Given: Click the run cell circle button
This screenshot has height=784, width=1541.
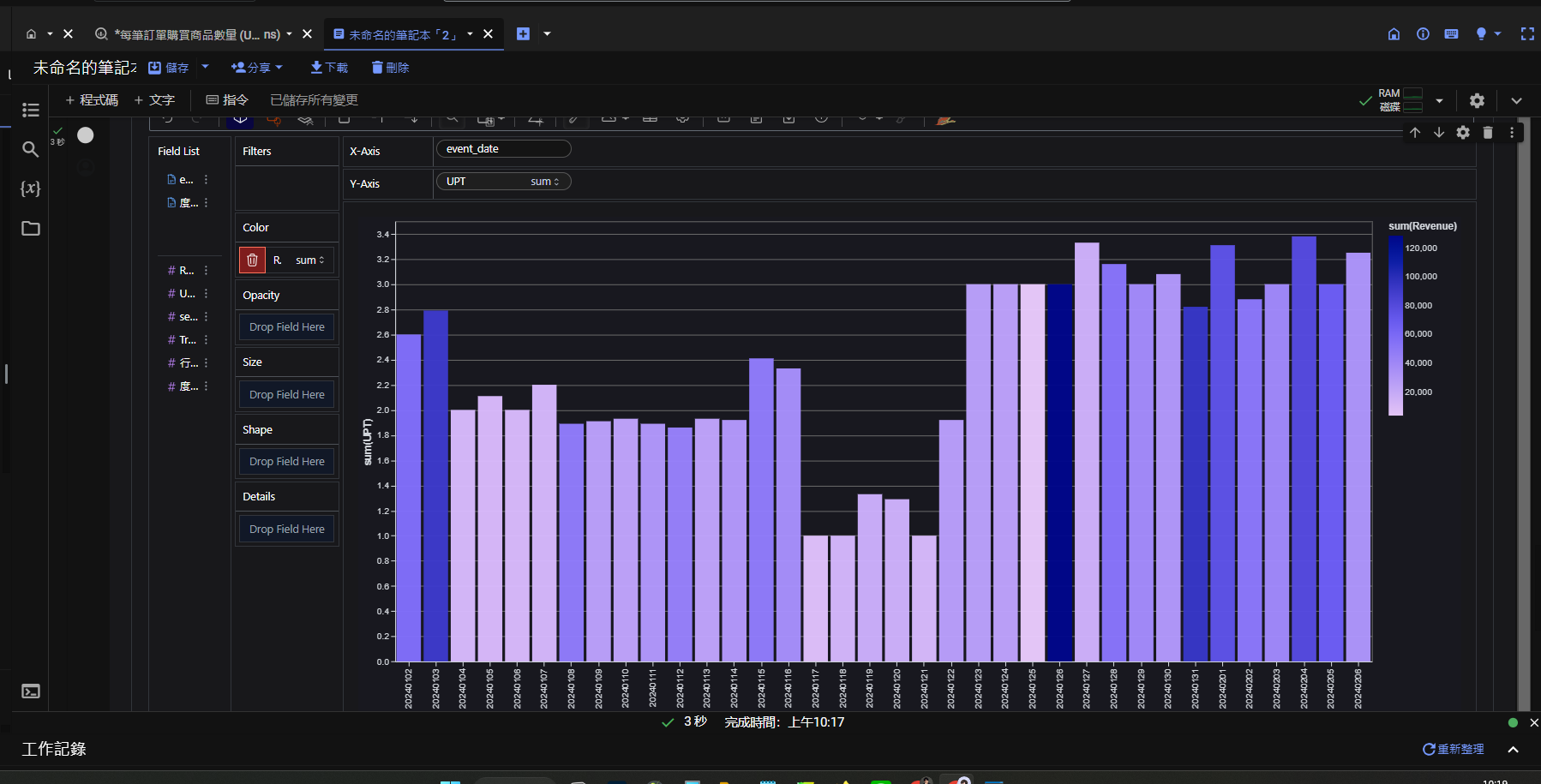Looking at the screenshot, I should point(86,135).
